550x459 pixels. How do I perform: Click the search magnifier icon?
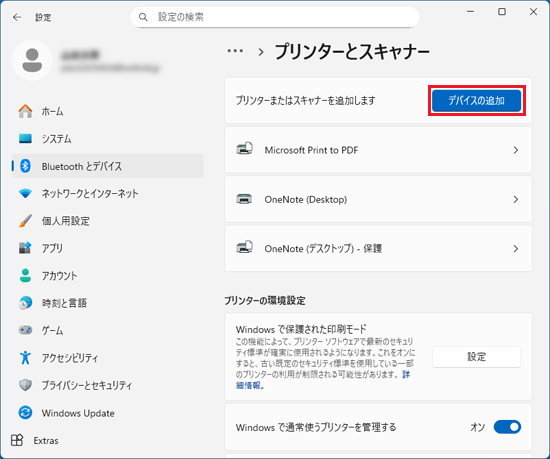[143, 17]
